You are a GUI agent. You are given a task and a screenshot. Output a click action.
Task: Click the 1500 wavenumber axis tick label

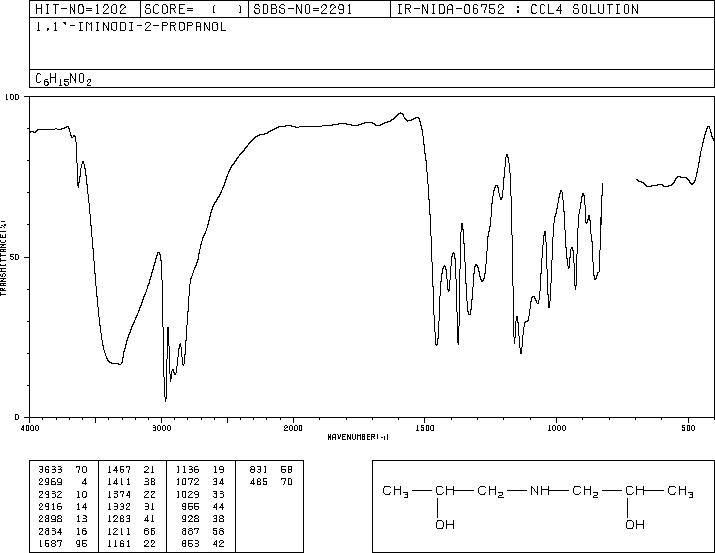click(425, 428)
